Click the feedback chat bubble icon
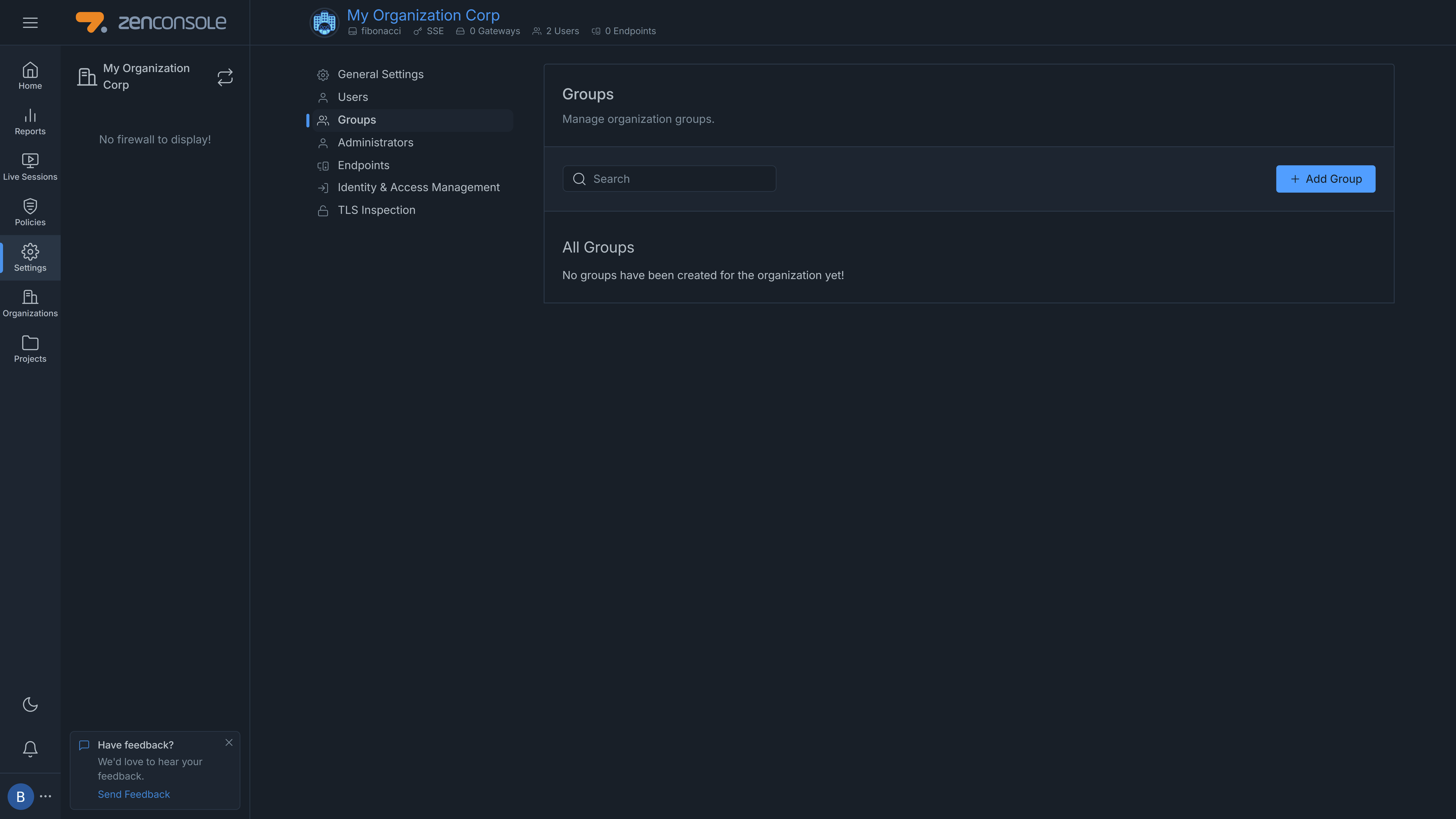1456x819 pixels. point(84,745)
